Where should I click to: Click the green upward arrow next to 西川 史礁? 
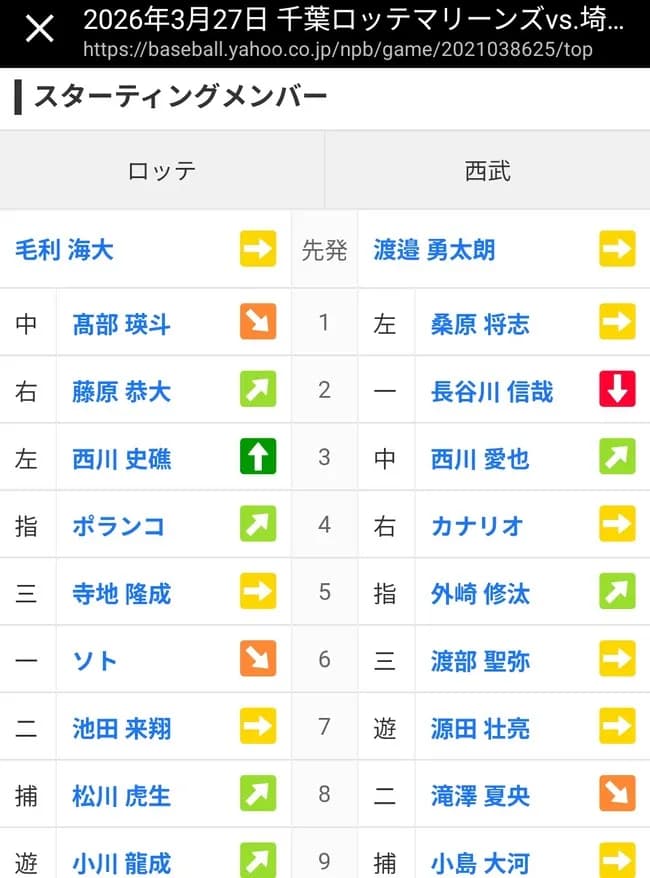259,458
